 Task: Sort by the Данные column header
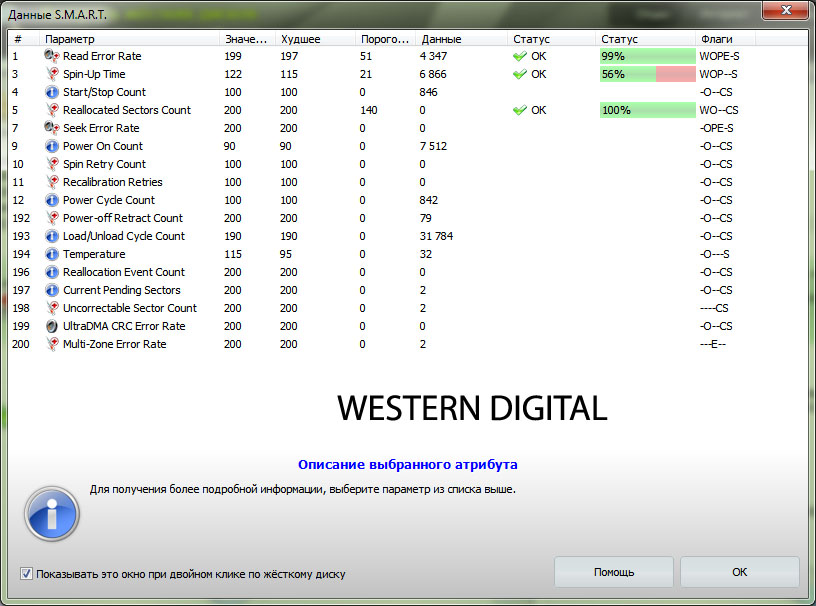pos(462,39)
